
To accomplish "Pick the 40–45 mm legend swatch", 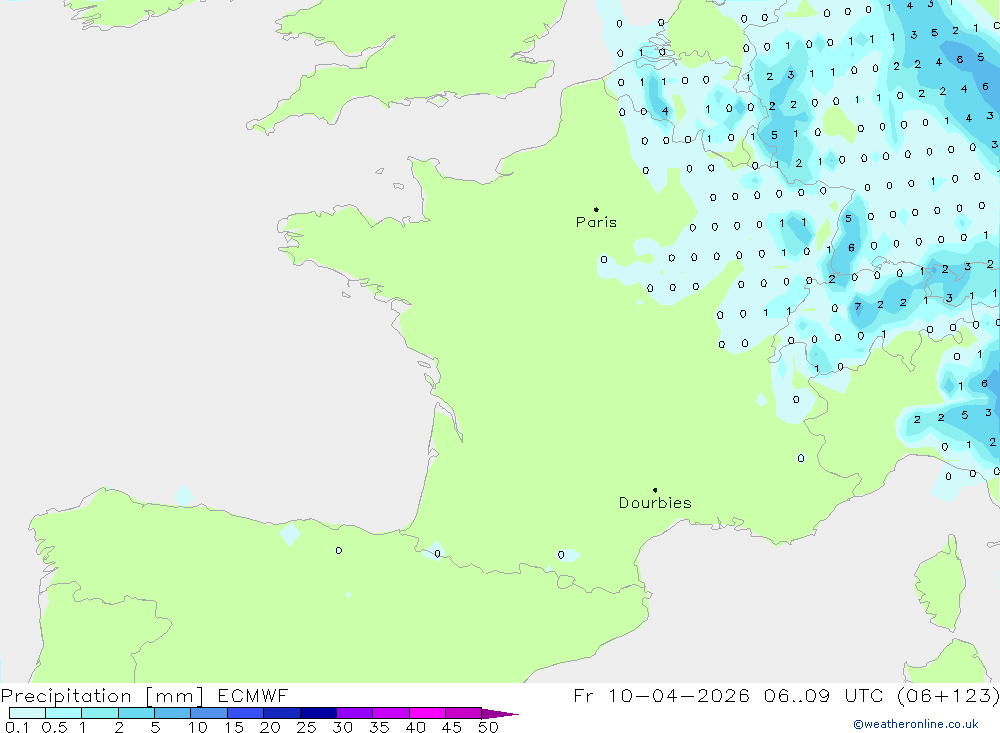I will point(427,713).
